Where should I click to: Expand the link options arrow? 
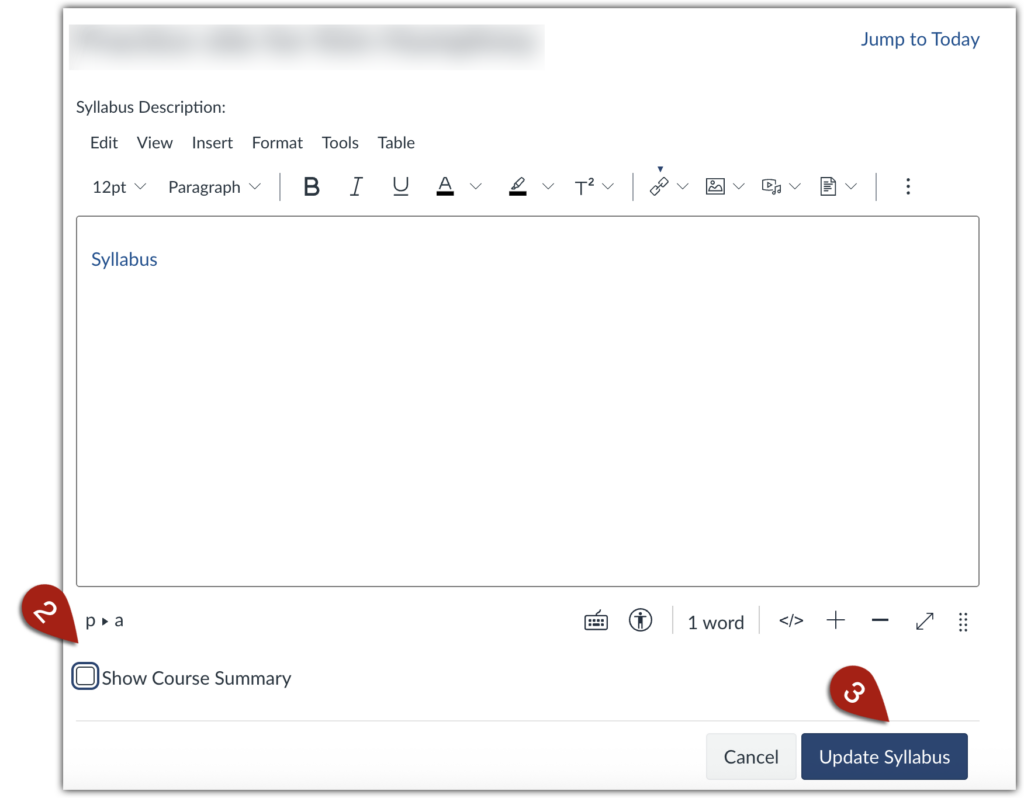pyautogui.click(x=683, y=187)
